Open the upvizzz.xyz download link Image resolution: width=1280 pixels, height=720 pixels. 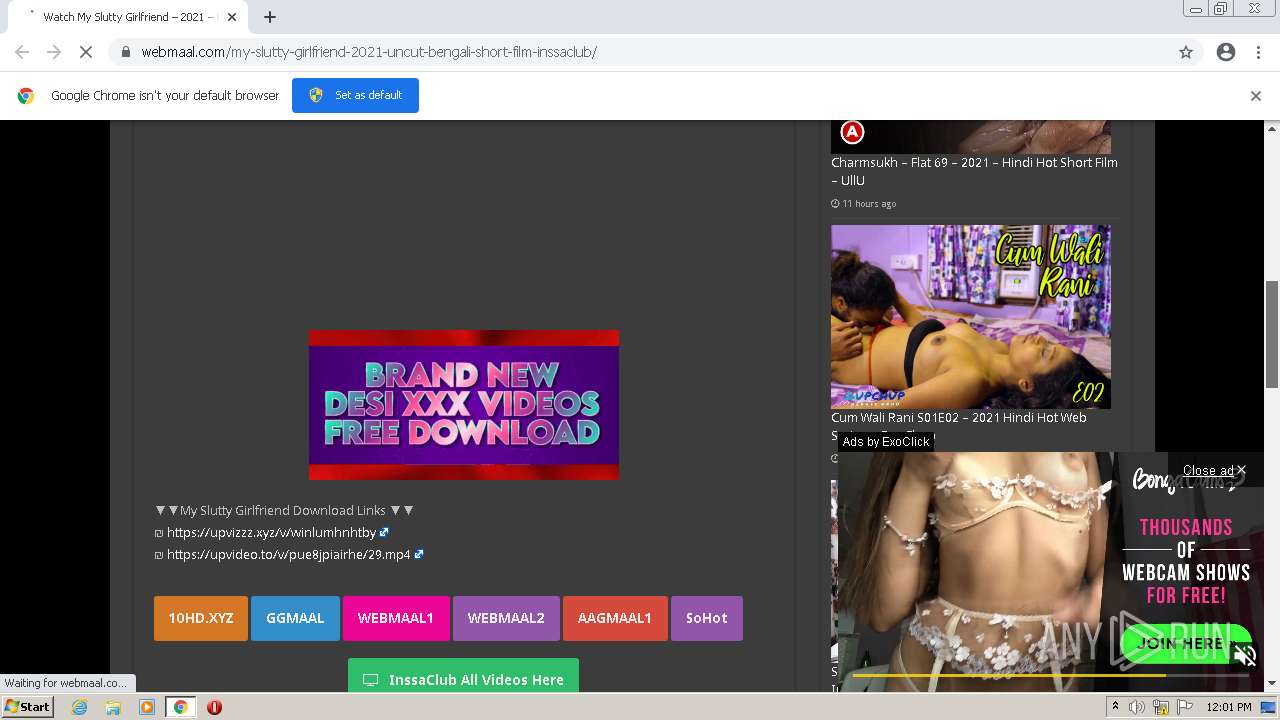click(271, 532)
